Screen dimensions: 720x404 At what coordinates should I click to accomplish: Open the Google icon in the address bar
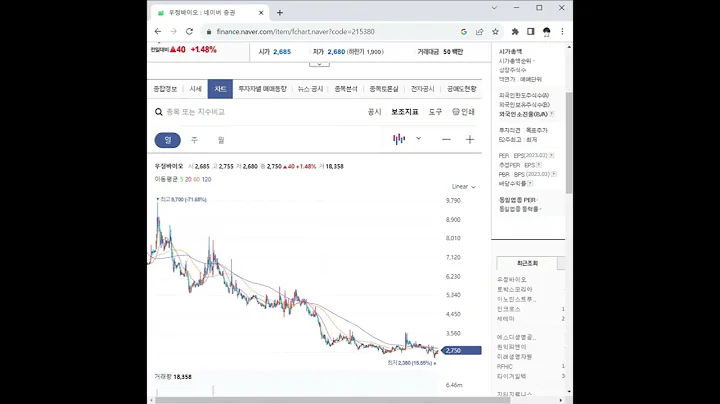[x=464, y=31]
